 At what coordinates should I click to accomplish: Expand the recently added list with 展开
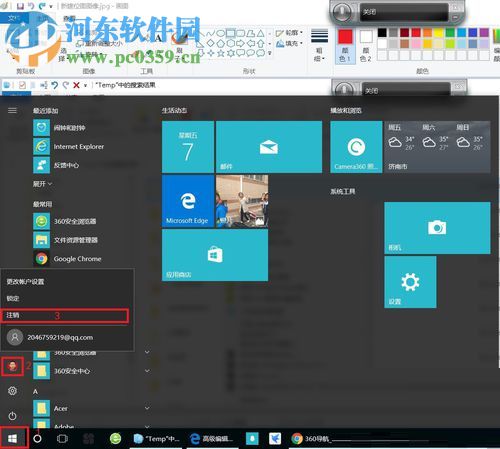coord(42,184)
